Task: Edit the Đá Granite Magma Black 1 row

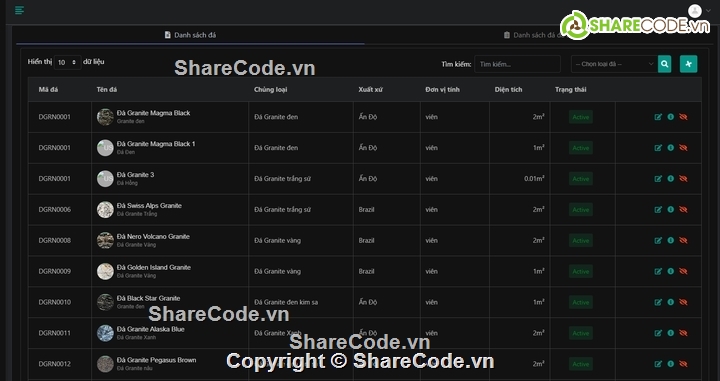Action: tap(658, 148)
